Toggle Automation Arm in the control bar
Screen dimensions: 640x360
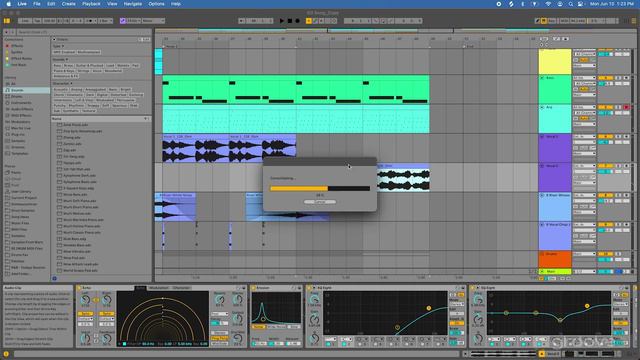click(315, 21)
